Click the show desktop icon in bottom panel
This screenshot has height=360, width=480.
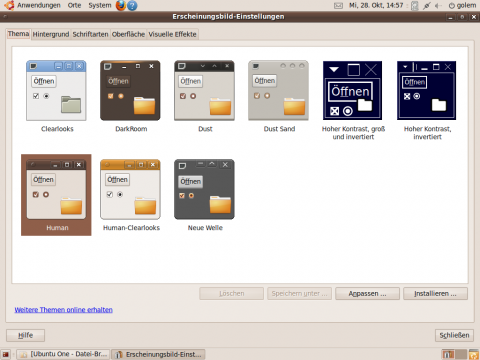pos(6,354)
